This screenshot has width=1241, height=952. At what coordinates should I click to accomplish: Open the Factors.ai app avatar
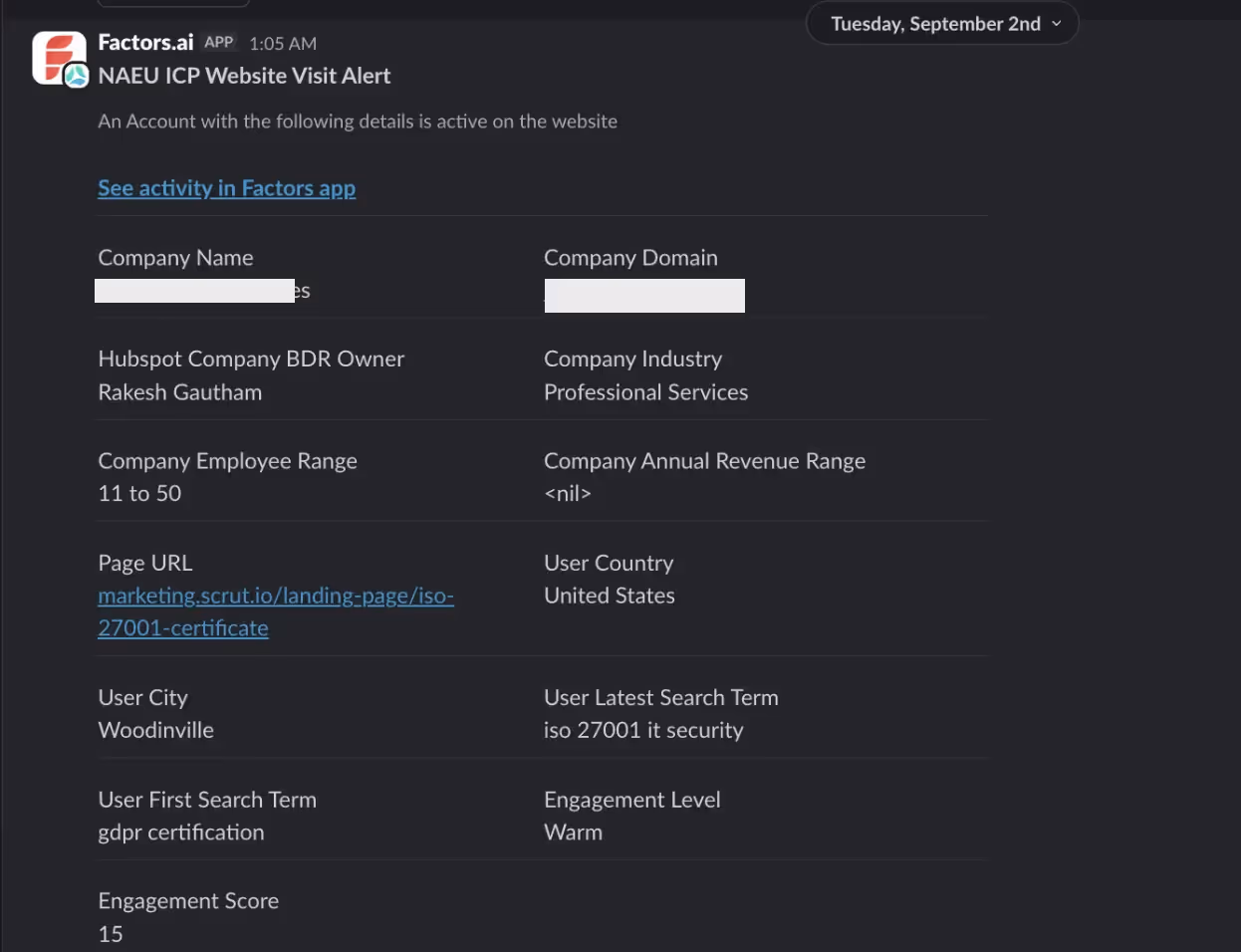tap(60, 58)
